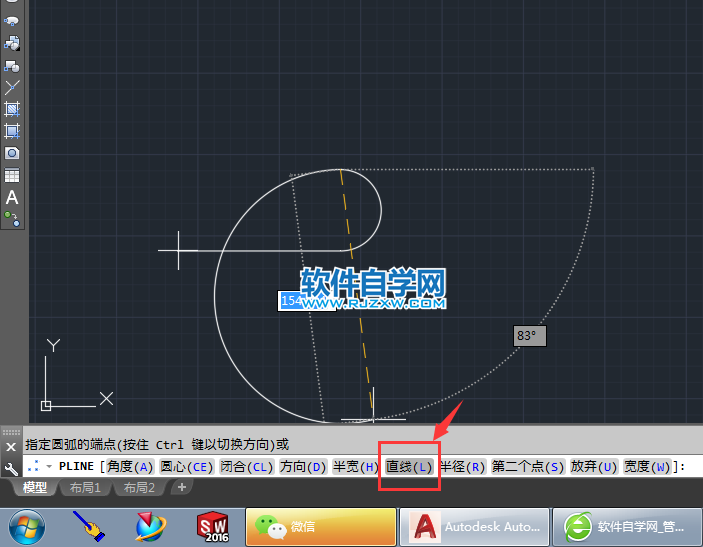The width and height of the screenshot is (703, 547).
Task: Click the command line prompt icon
Action: pos(34,466)
